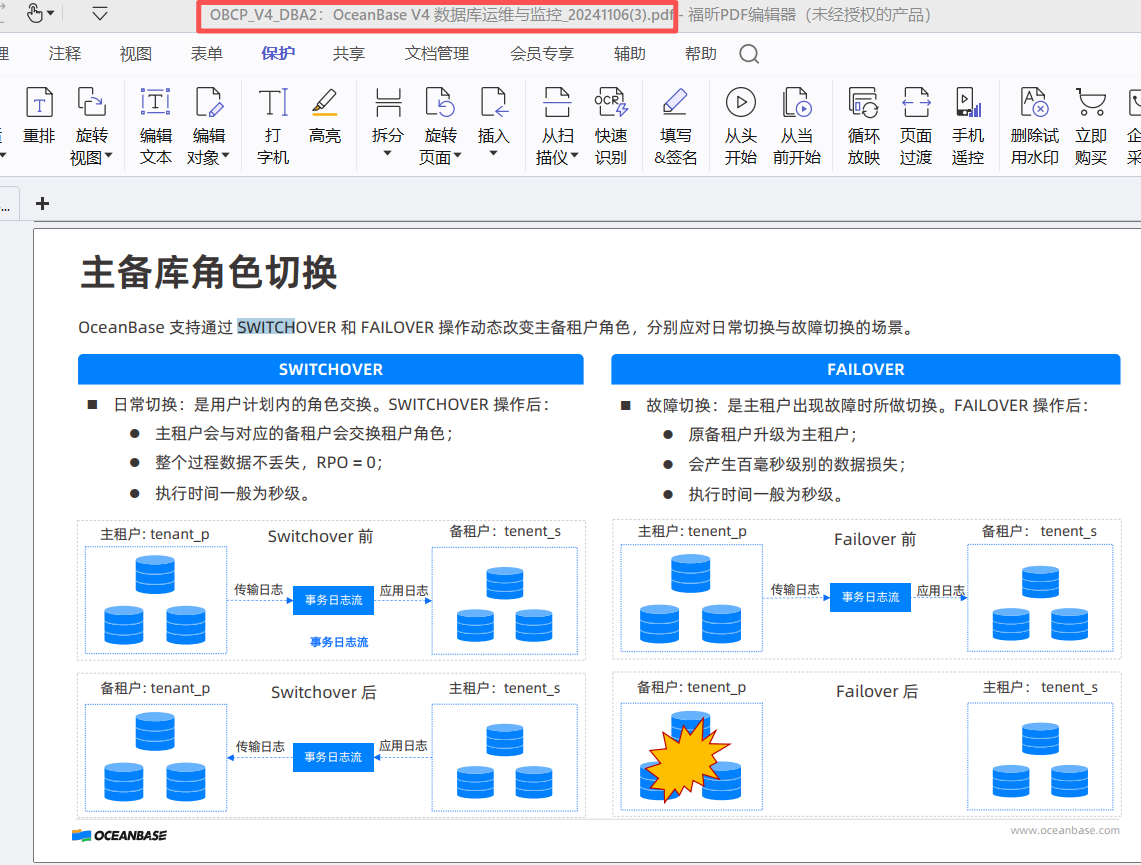
Task: Click the search magnifier in the ribbon tabs
Action: click(749, 54)
